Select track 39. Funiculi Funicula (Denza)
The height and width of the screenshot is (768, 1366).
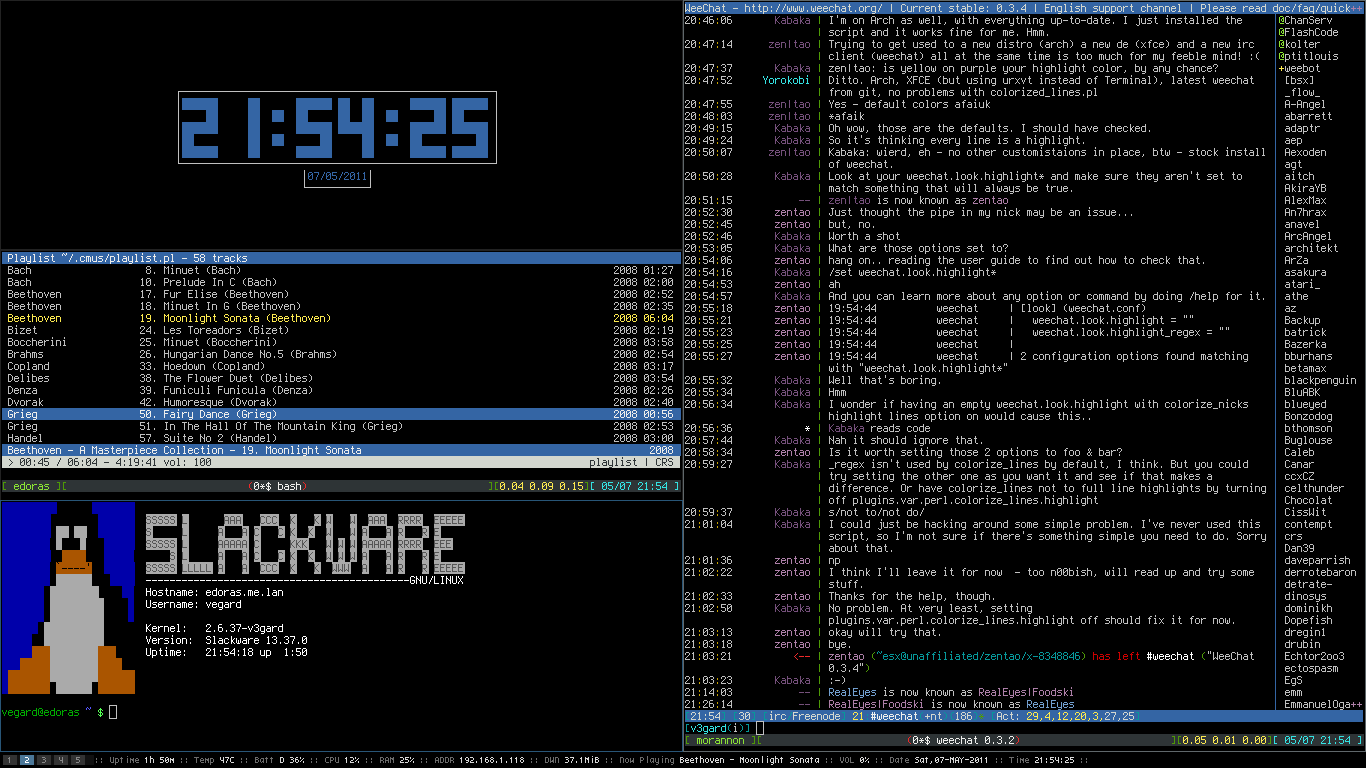click(341, 390)
